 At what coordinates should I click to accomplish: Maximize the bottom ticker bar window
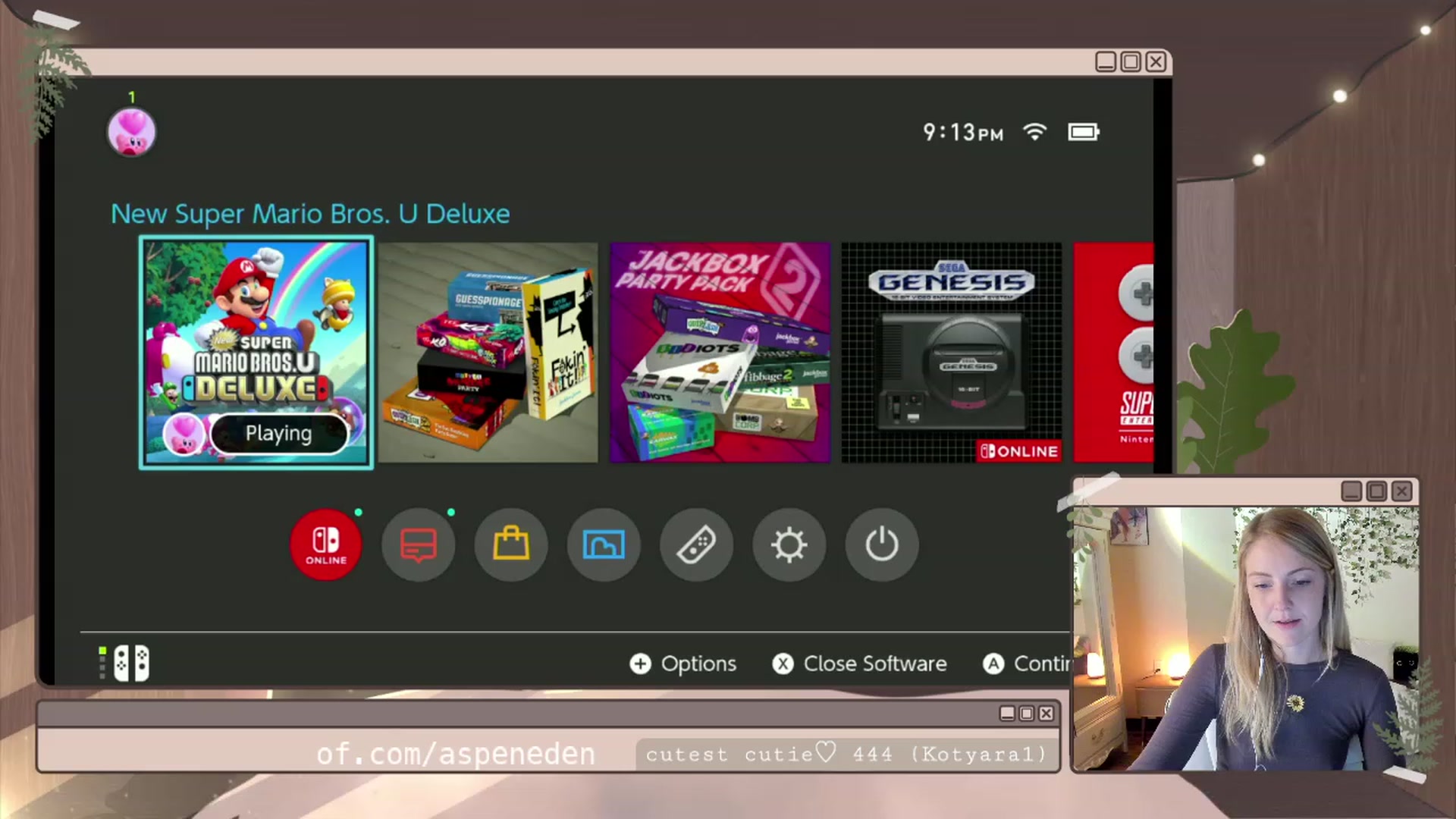coord(1027,714)
